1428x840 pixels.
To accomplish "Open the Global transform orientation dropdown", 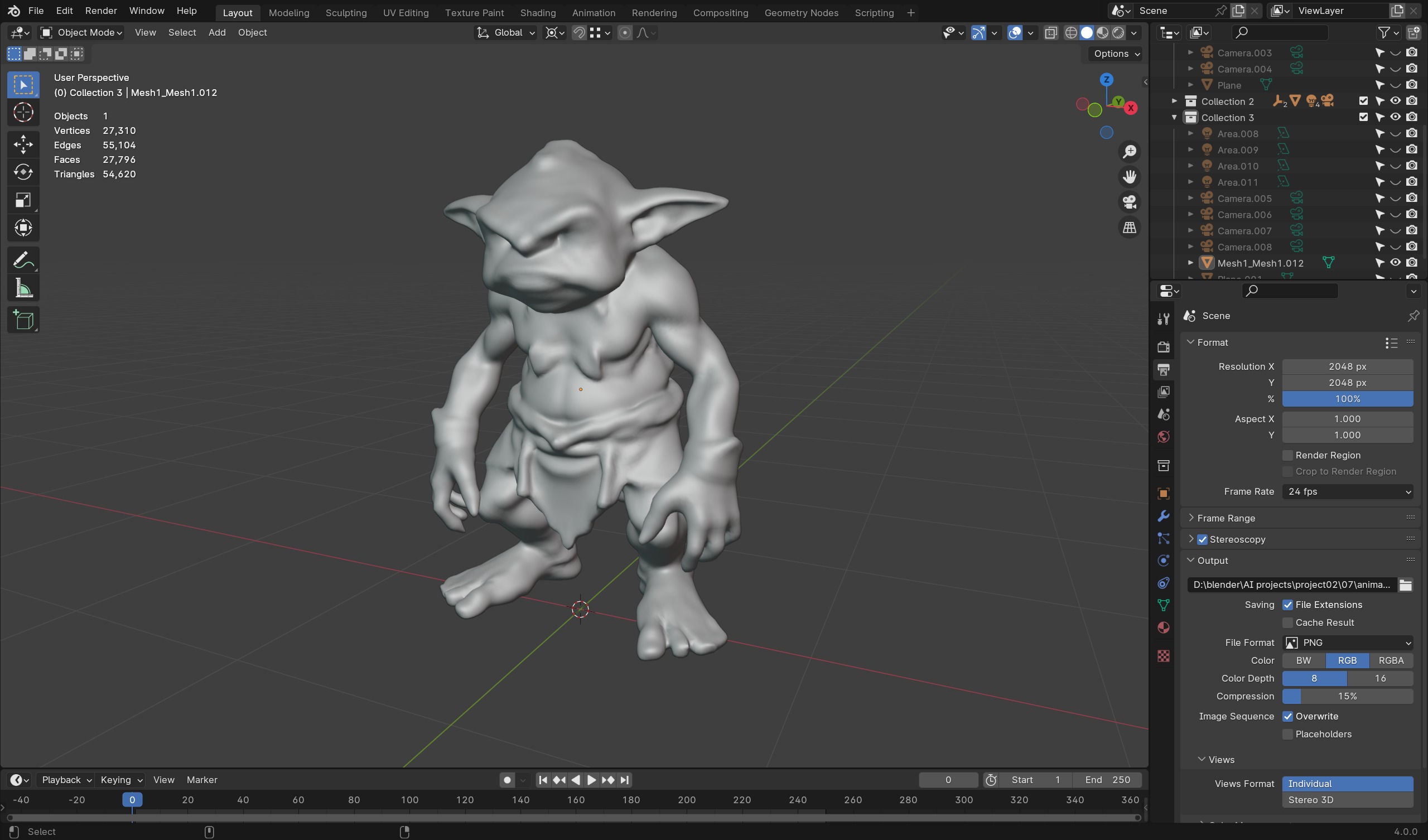I will tap(505, 32).
